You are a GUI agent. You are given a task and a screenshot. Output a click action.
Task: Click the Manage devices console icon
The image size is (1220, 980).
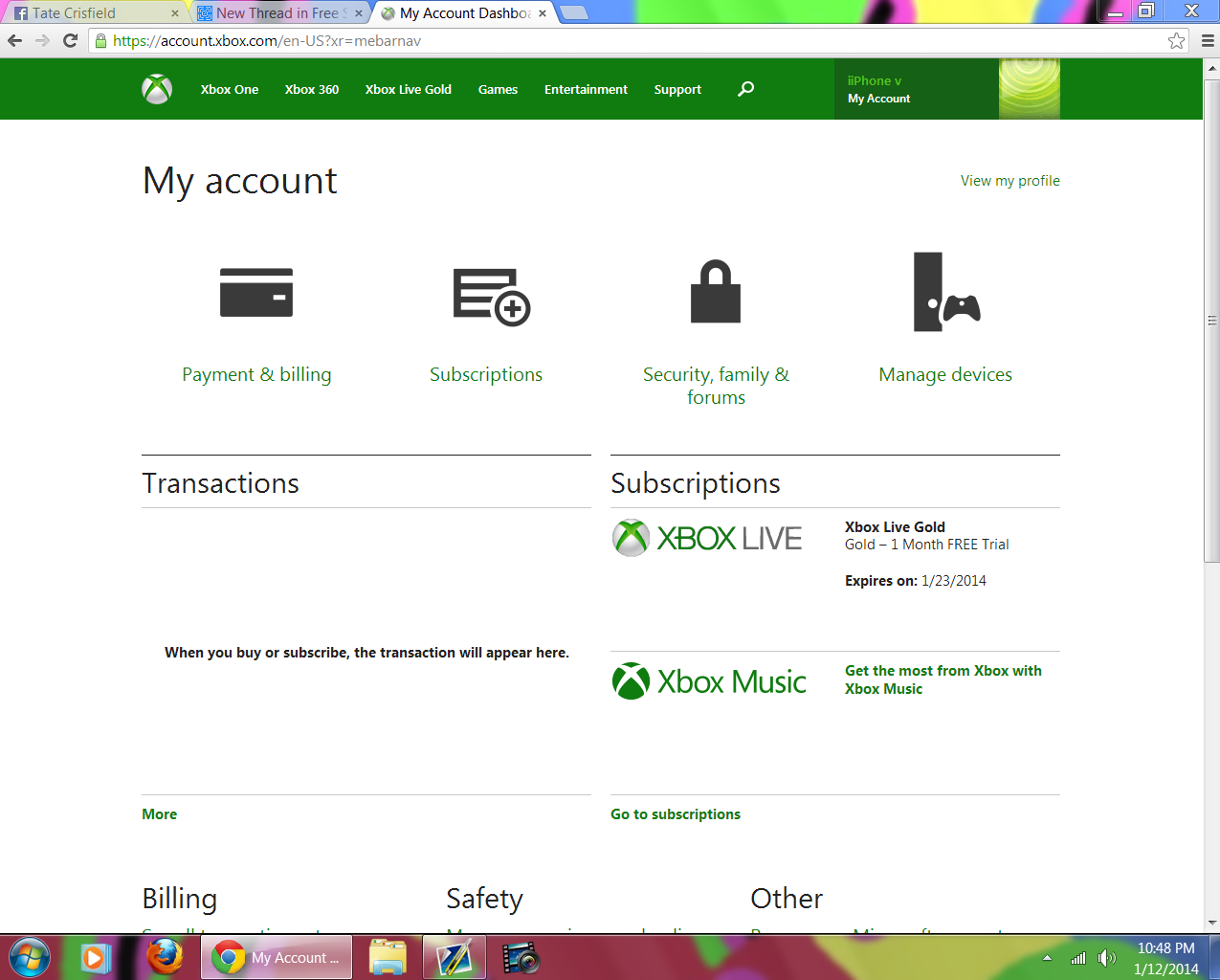click(946, 292)
